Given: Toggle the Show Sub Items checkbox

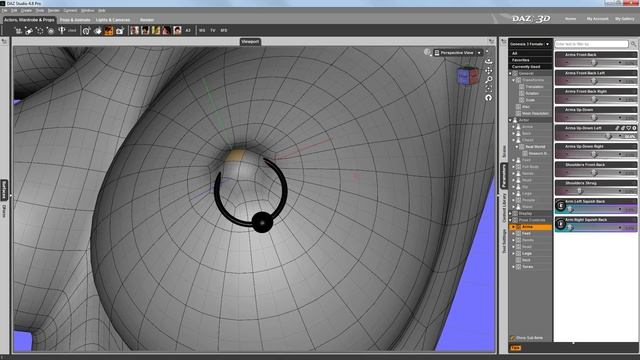Looking at the screenshot, I should [x=513, y=338].
